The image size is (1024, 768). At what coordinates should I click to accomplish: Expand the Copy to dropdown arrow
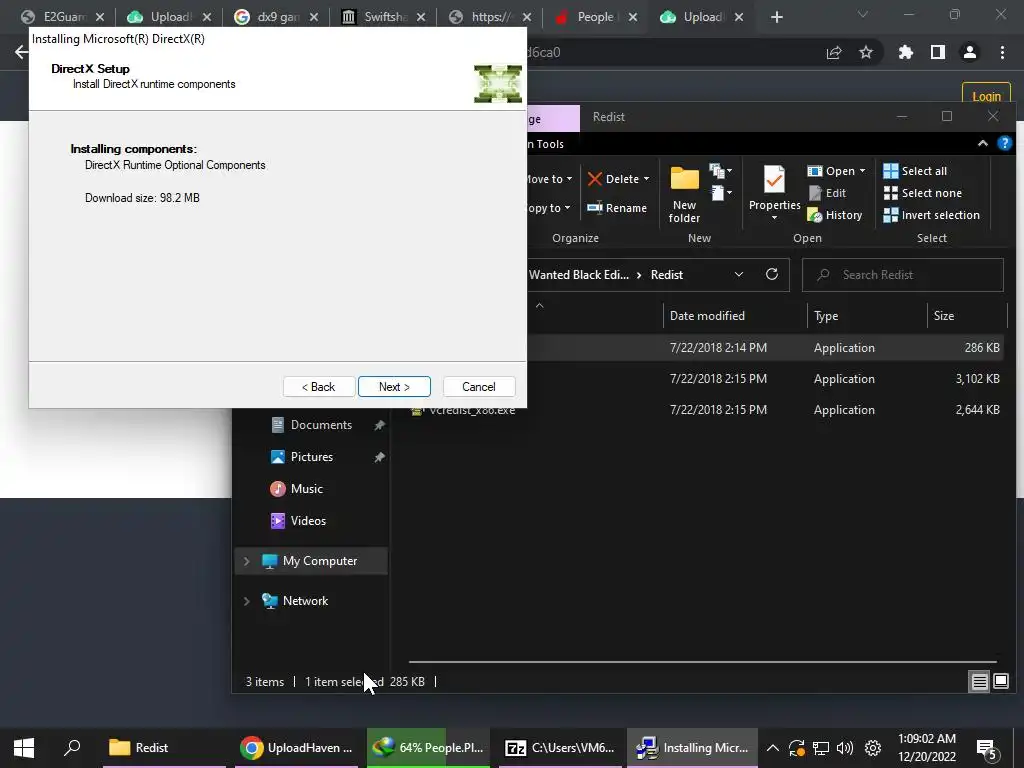click(x=567, y=208)
